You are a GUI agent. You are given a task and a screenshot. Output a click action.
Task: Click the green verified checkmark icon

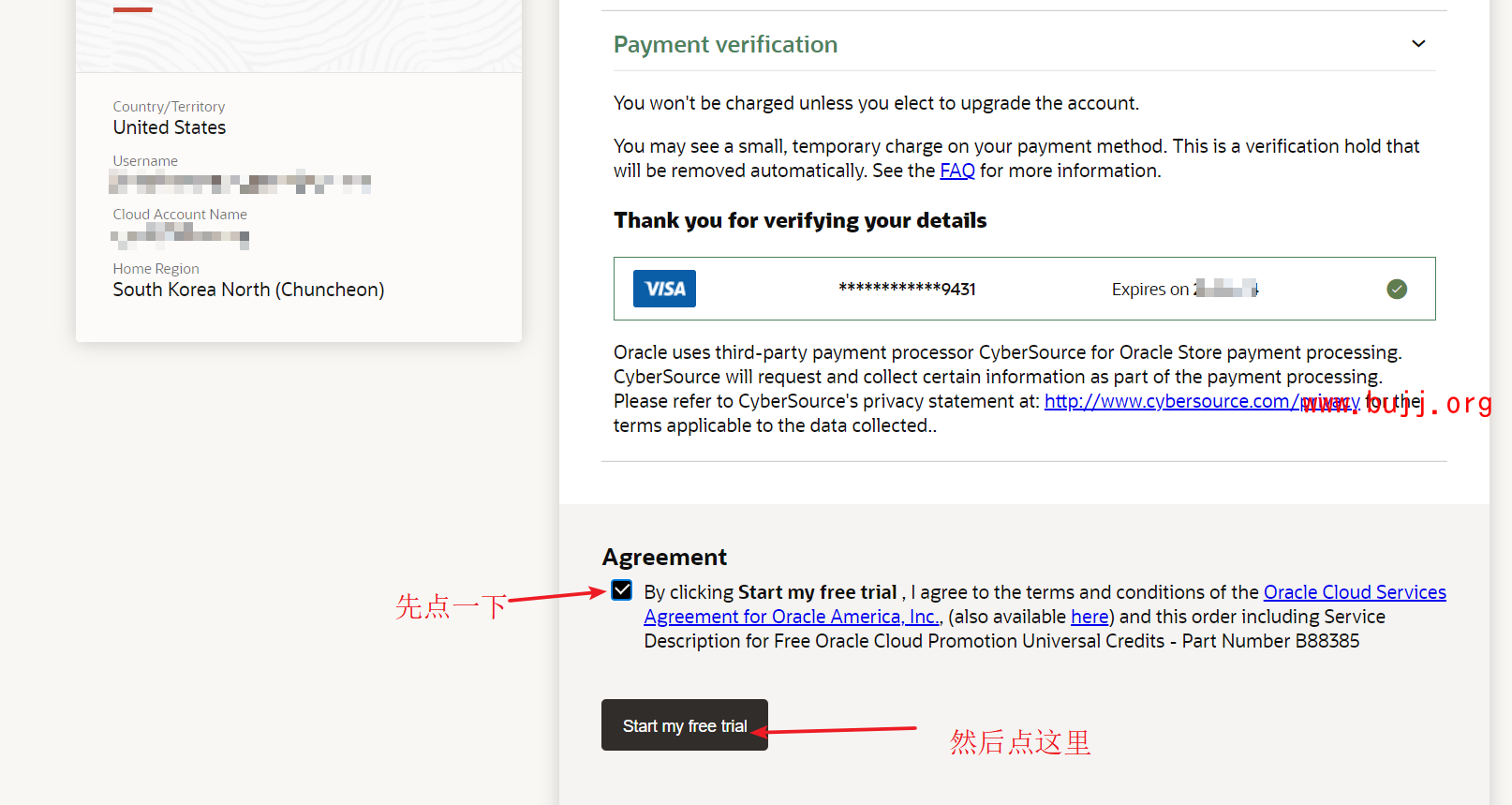[x=1396, y=289]
